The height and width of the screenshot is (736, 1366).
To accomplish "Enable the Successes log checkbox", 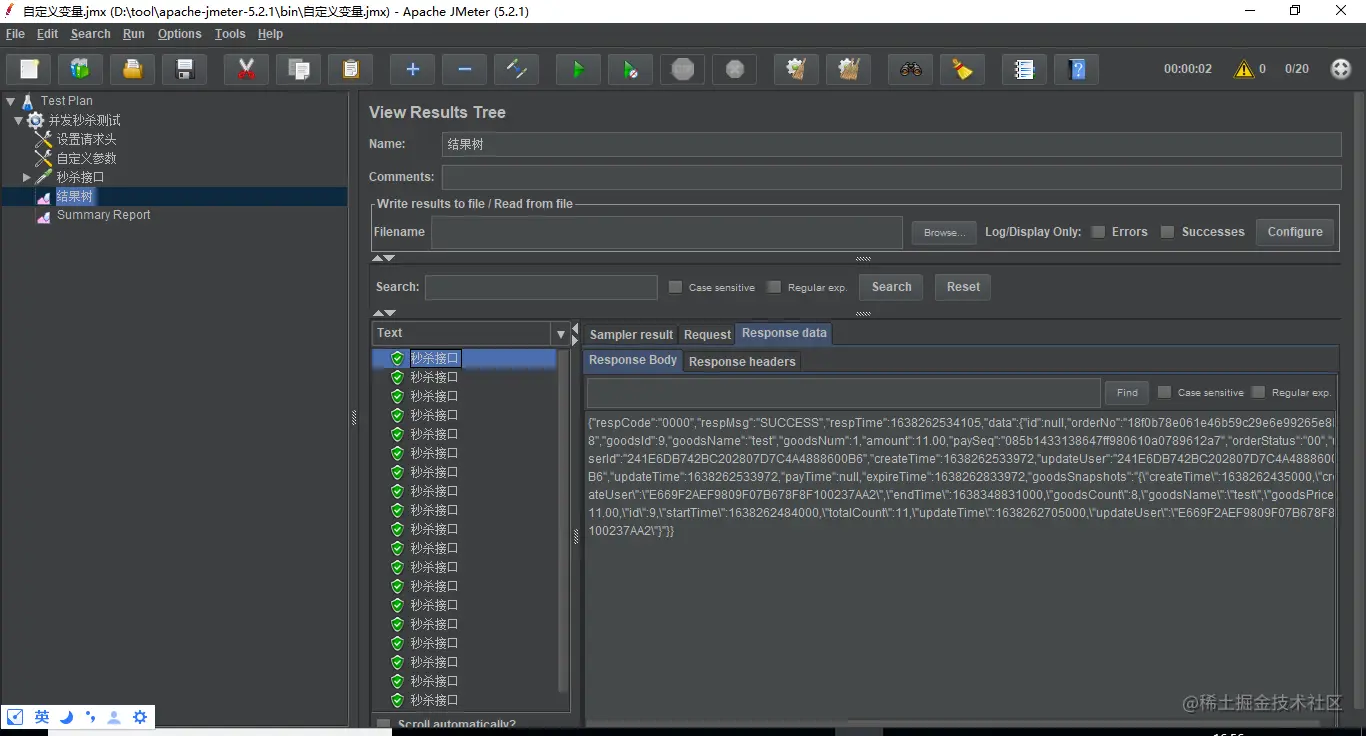I will pos(1167,232).
